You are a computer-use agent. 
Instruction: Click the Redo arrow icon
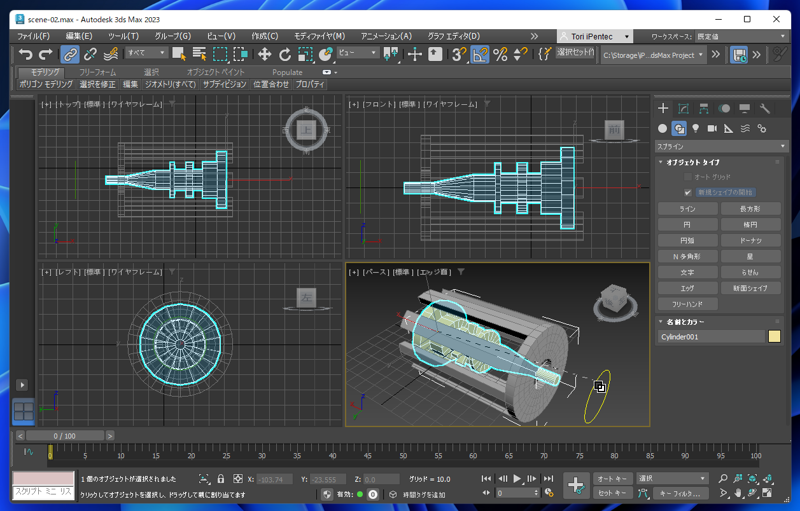click(46, 54)
